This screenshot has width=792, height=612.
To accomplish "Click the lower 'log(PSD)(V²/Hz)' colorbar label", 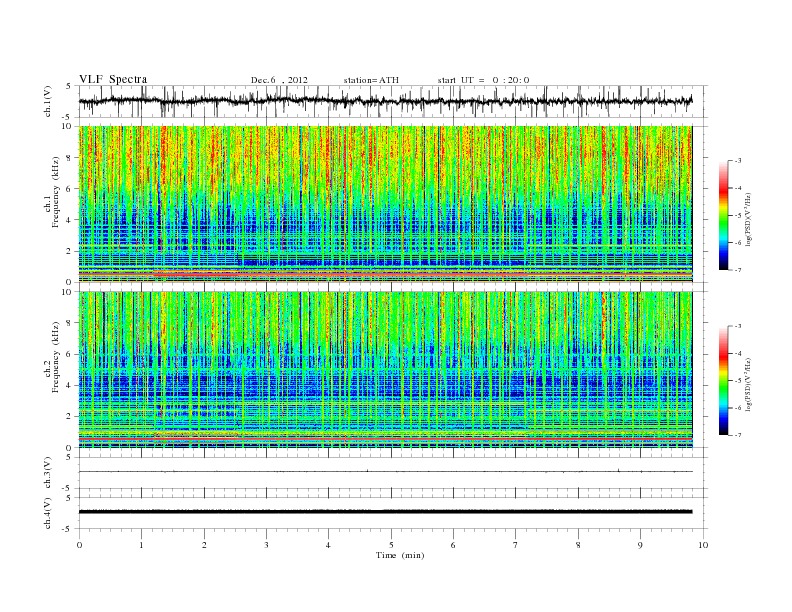I will 748,384.
